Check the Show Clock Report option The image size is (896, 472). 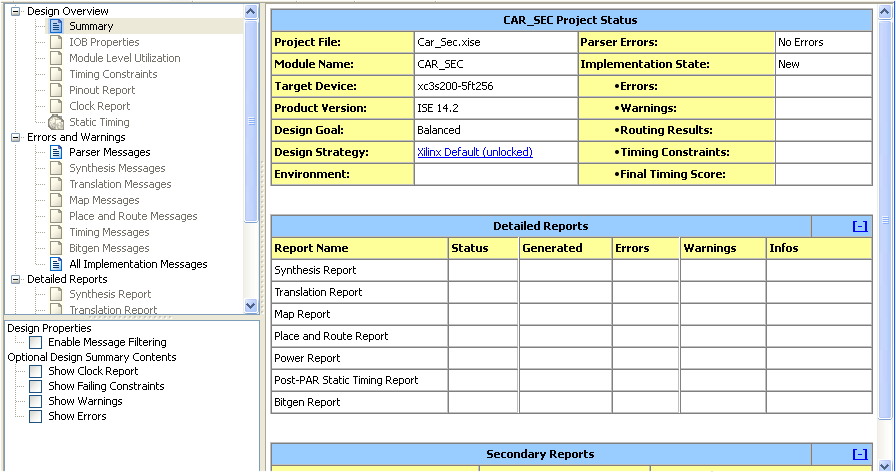click(36, 372)
